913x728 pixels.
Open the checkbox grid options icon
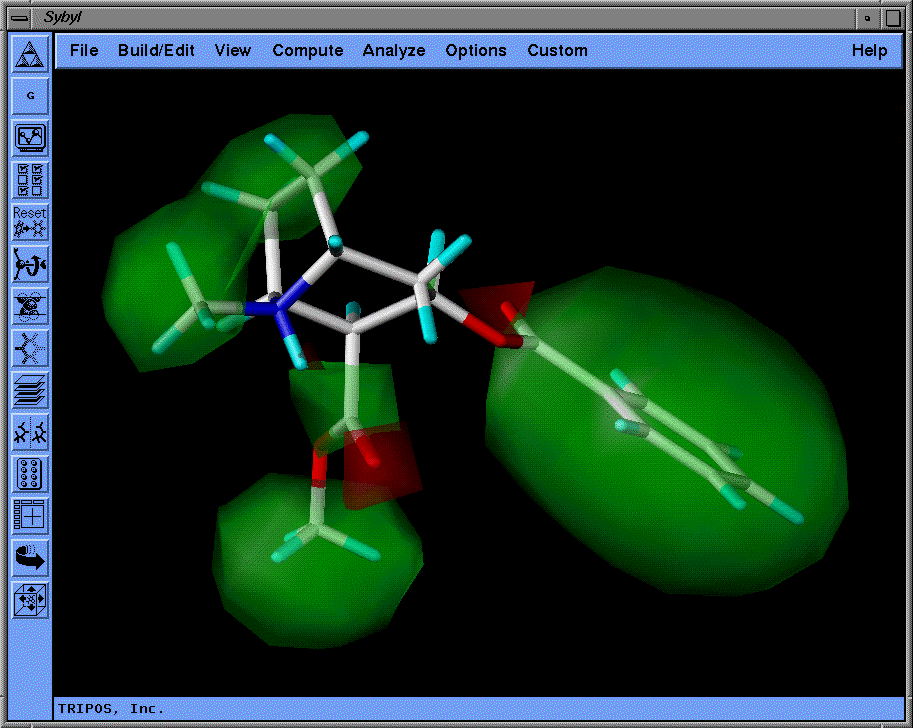point(30,180)
